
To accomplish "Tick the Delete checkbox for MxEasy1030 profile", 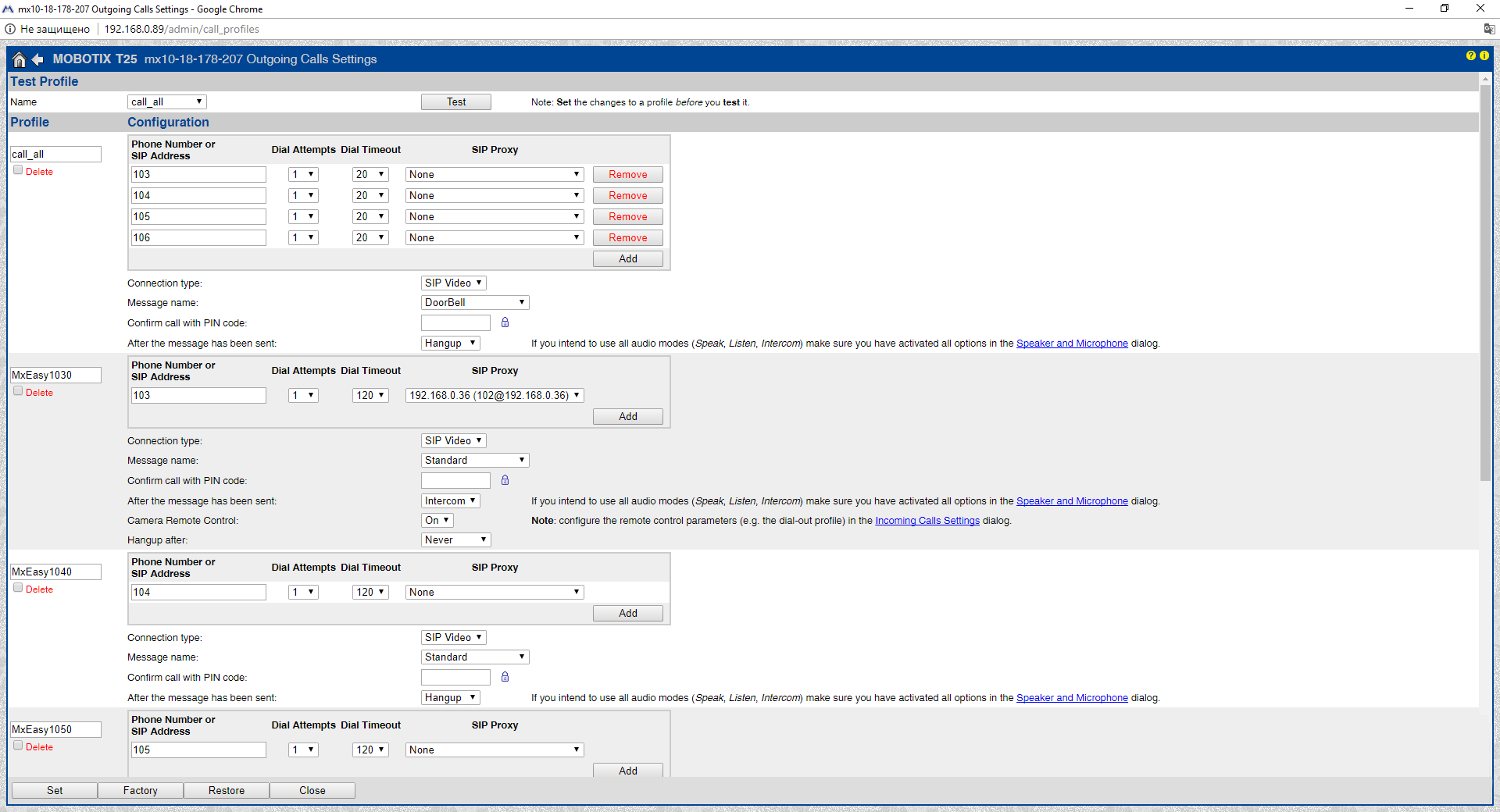I will (18, 391).
